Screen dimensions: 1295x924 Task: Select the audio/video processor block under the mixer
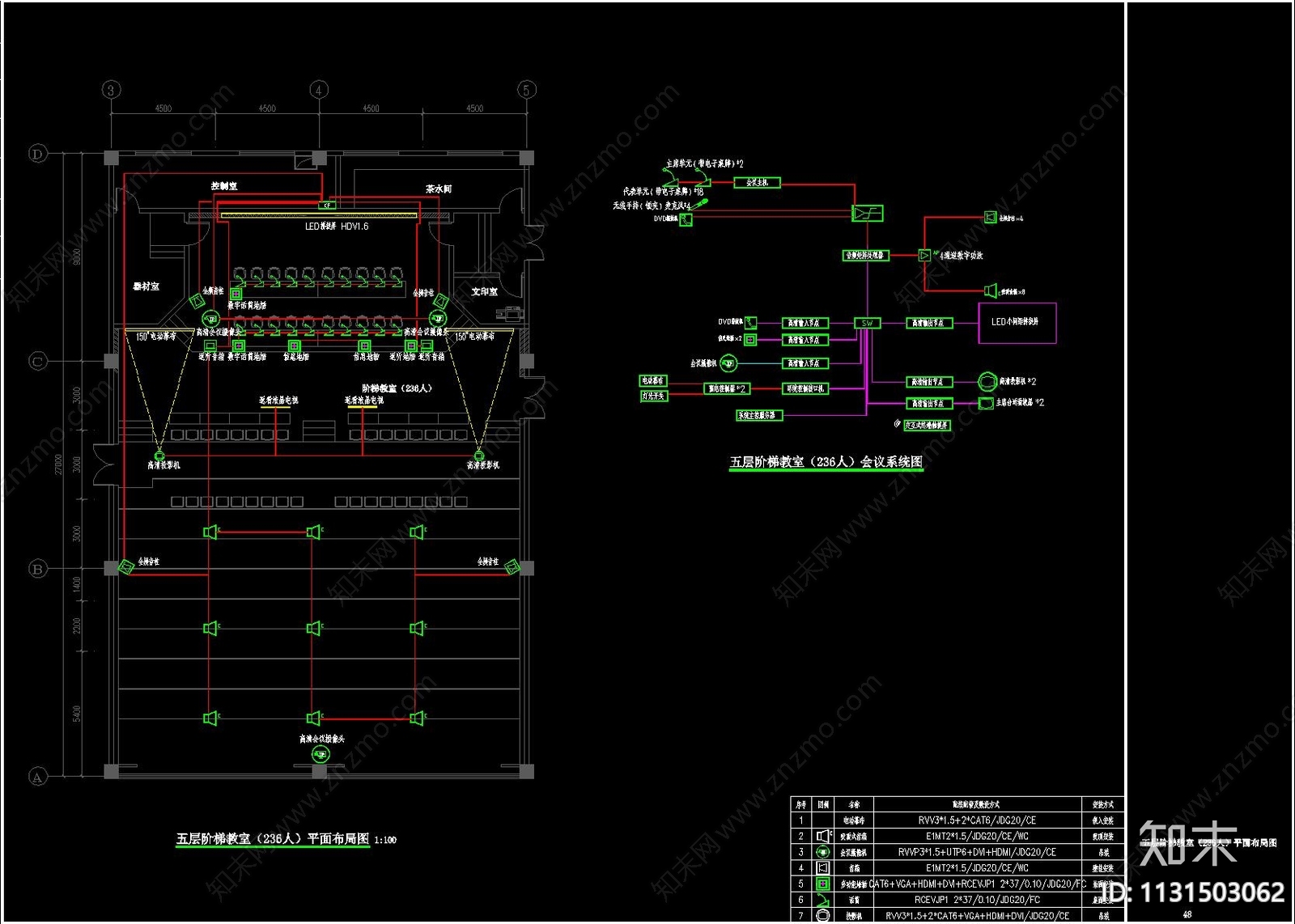click(x=866, y=255)
